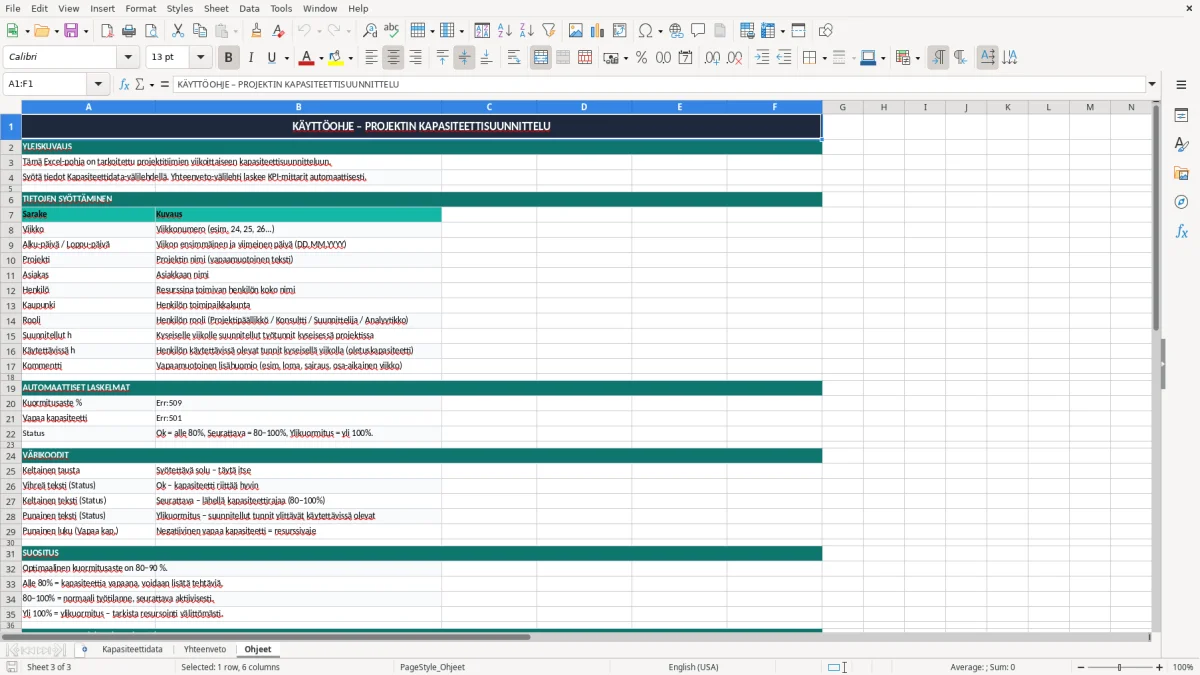Open Borders dropdown arrow
The height and width of the screenshot is (675, 1200).
[x=825, y=58]
